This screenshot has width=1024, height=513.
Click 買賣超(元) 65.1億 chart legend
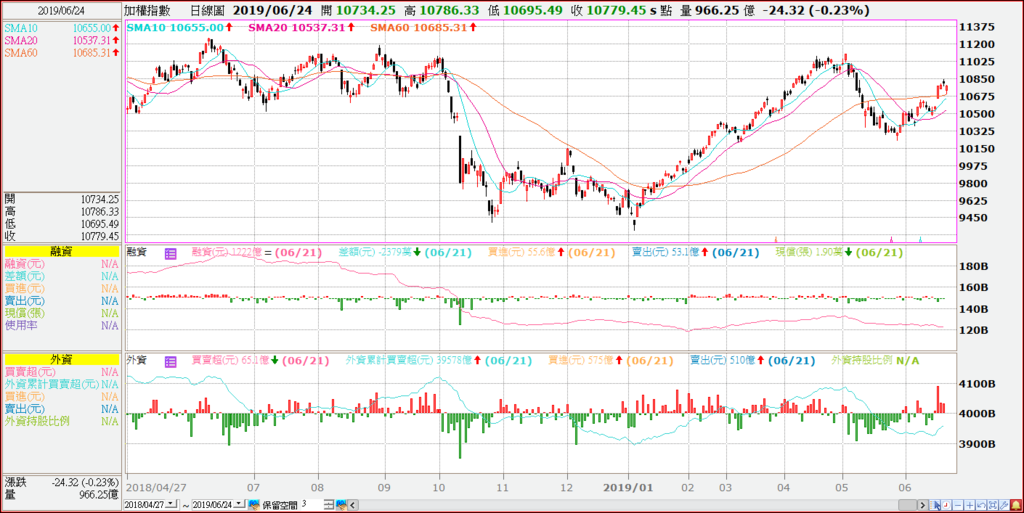click(260, 360)
